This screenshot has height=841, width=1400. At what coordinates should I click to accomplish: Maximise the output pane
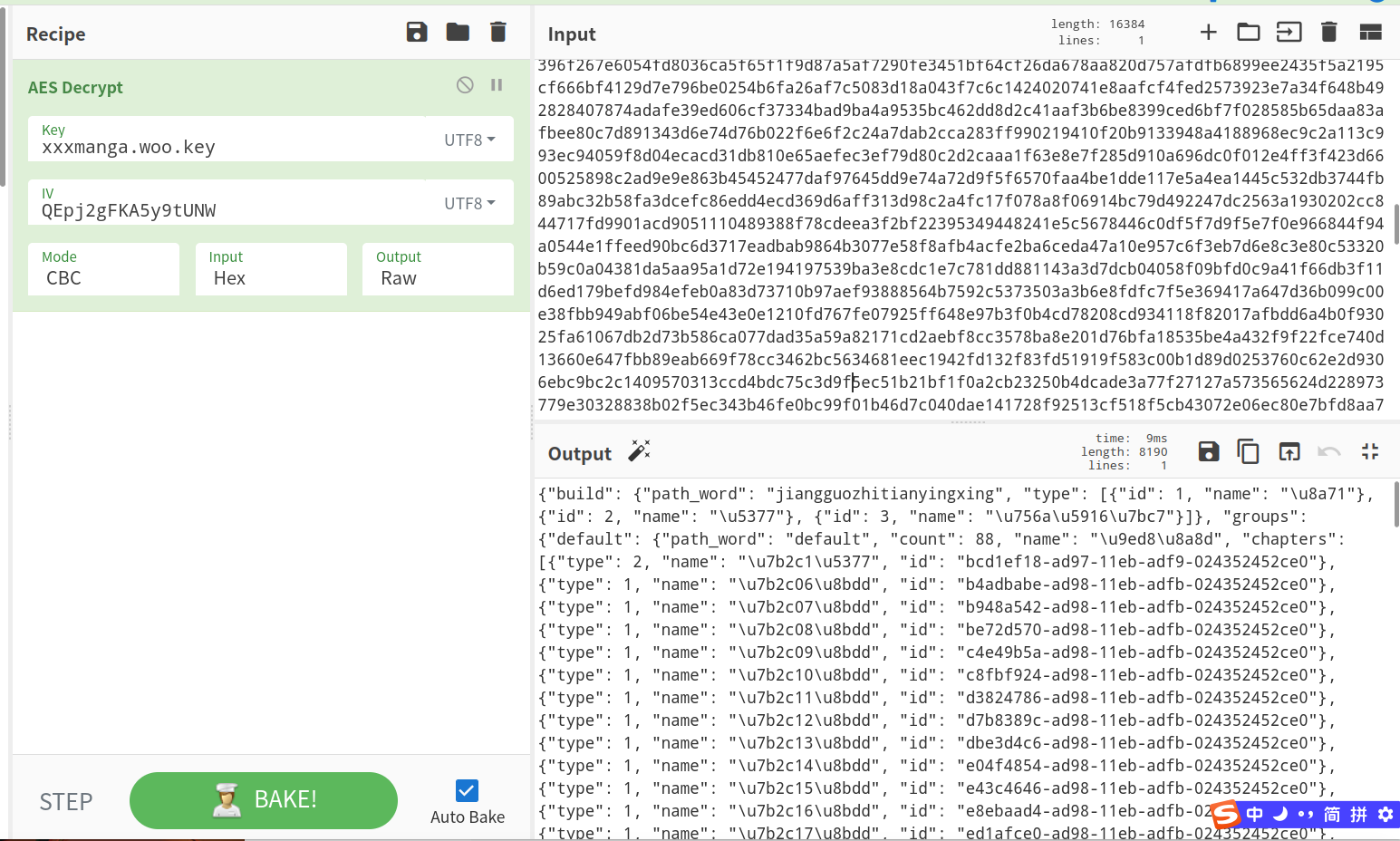tap(1369, 451)
